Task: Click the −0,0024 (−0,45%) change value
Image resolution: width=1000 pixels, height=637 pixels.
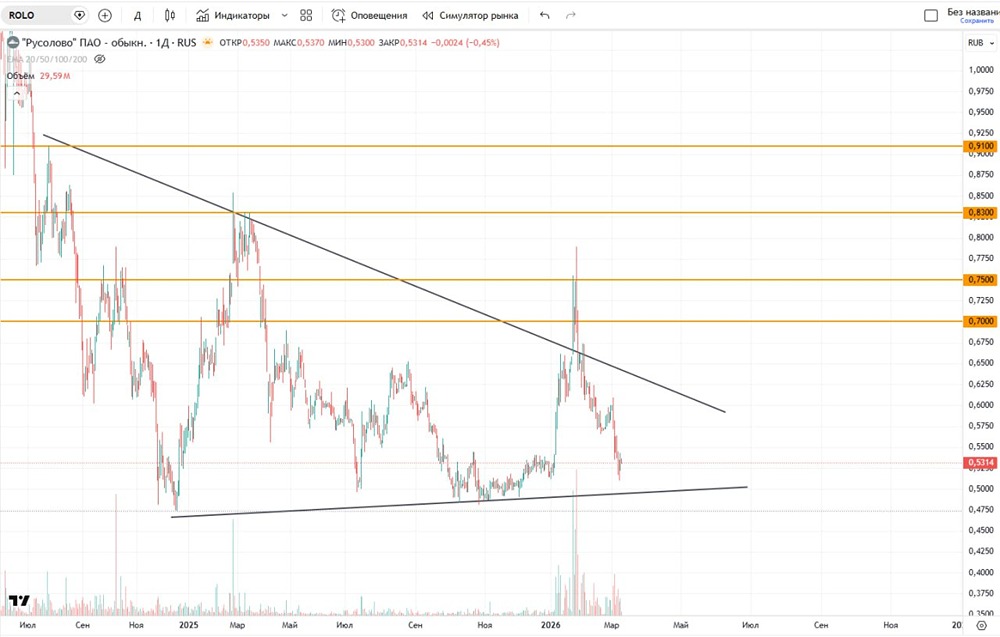Action: [x=466, y=43]
